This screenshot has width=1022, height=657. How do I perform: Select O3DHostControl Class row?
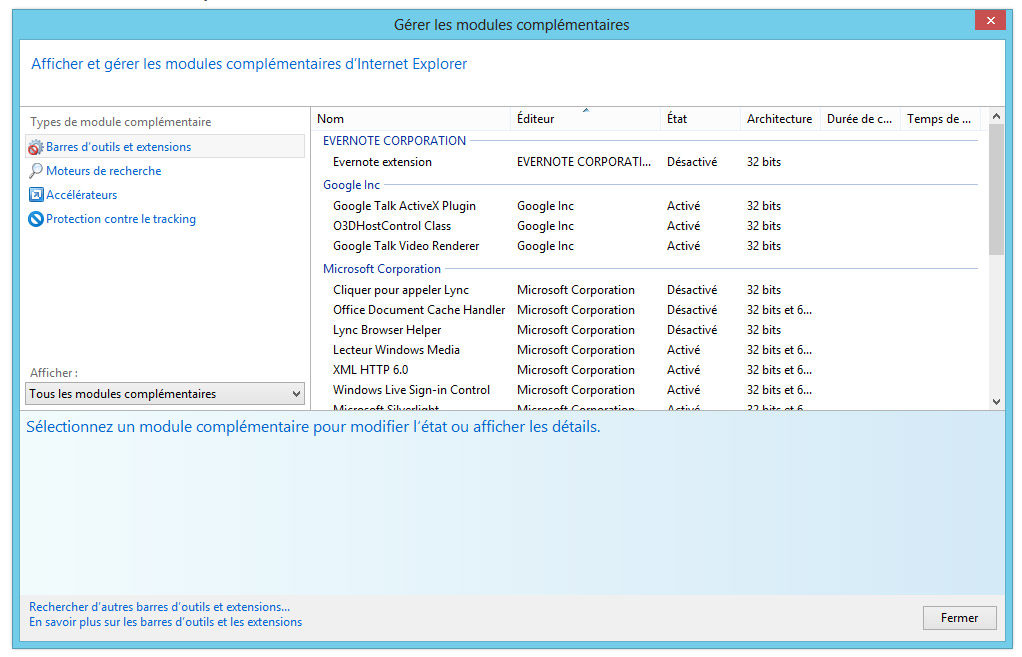(x=650, y=226)
